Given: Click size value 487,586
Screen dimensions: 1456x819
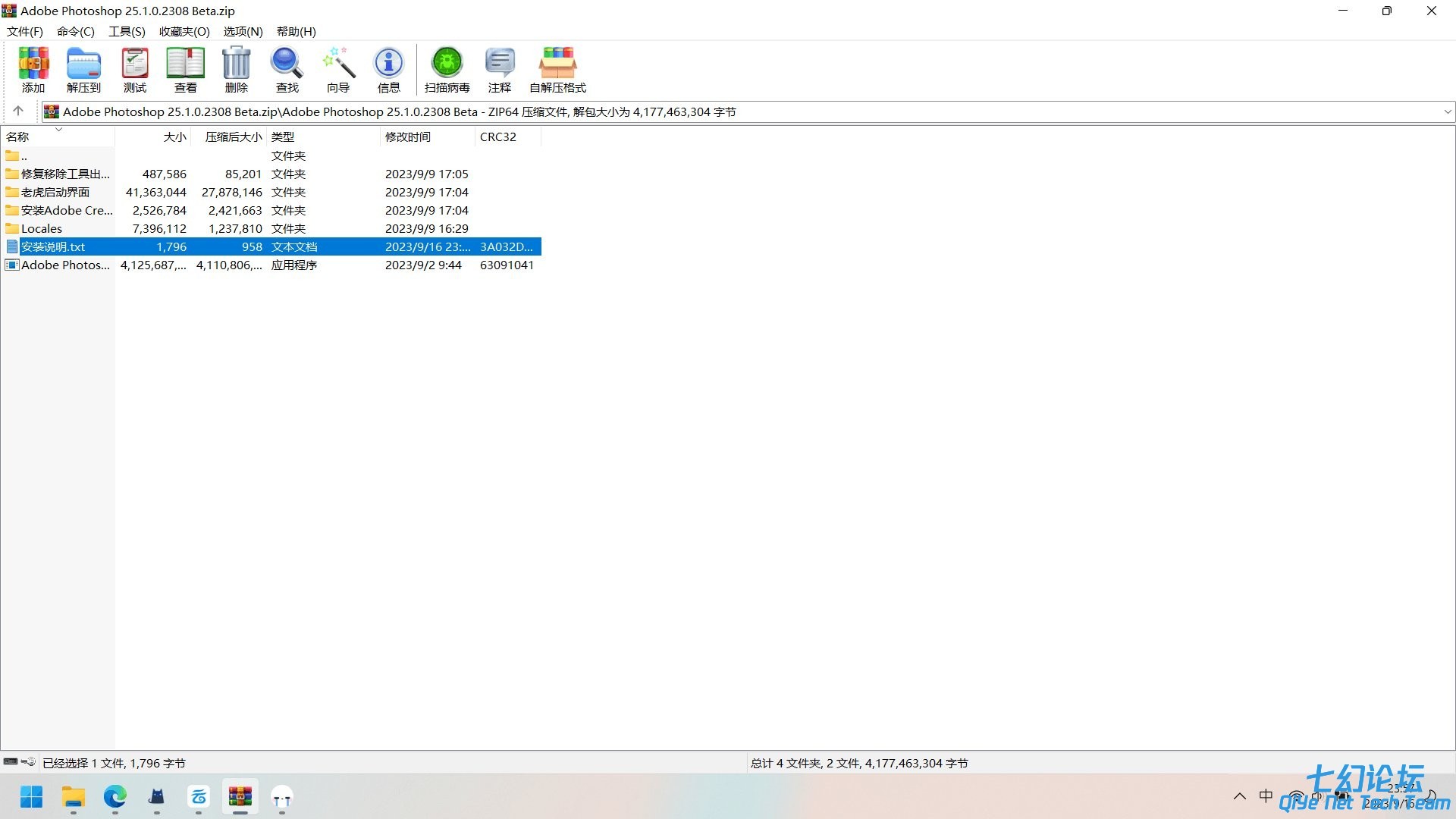Looking at the screenshot, I should coord(165,174).
